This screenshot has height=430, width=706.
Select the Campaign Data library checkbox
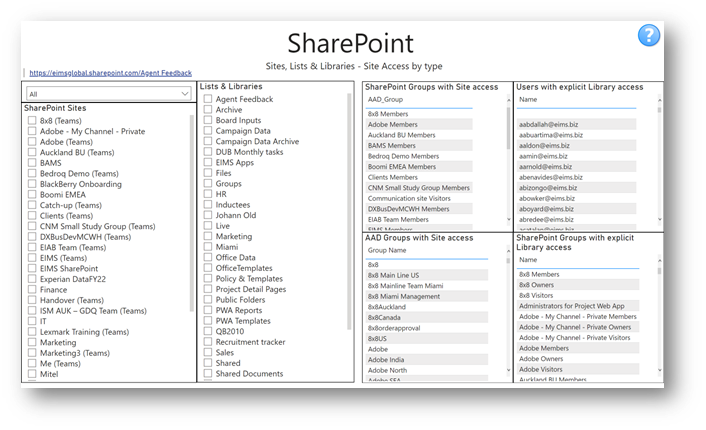(208, 131)
